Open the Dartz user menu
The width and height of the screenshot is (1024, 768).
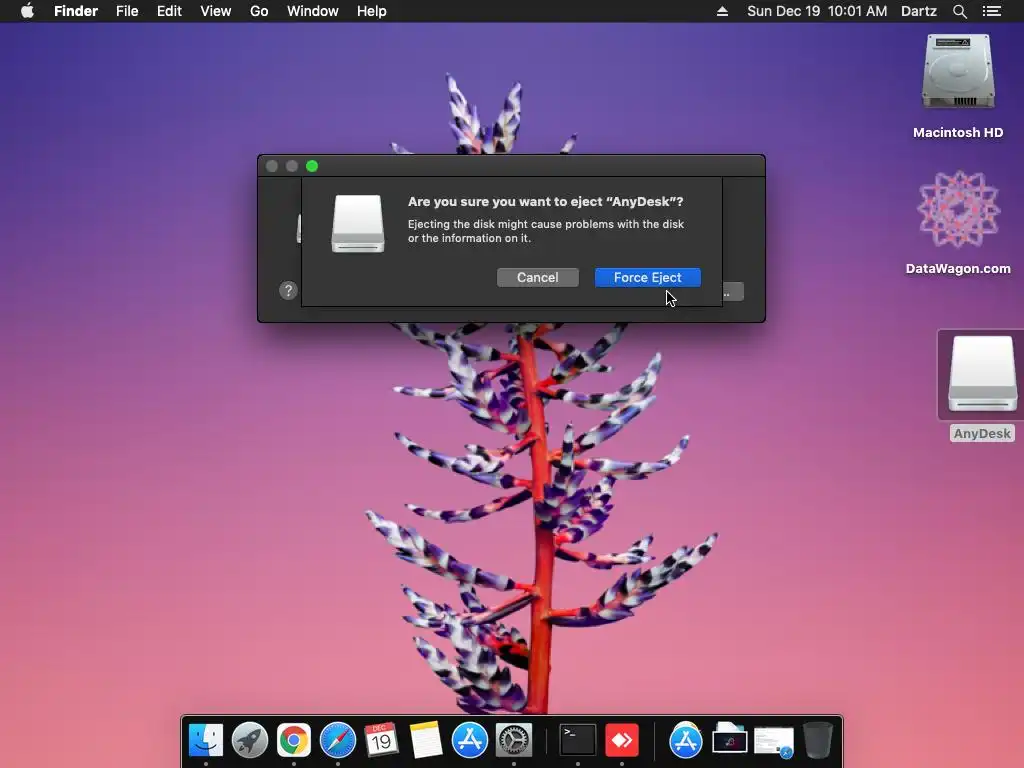(x=918, y=11)
